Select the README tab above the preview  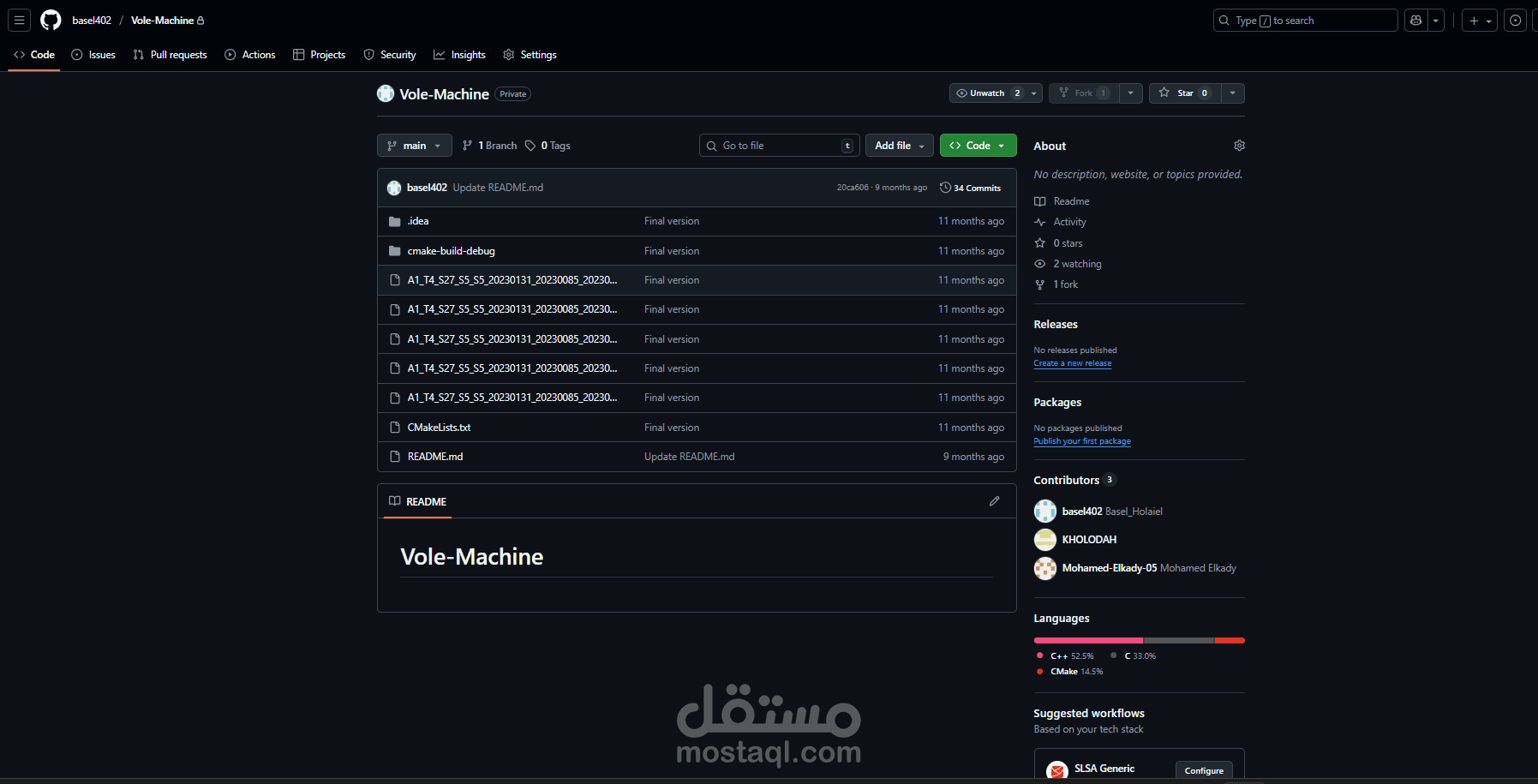(x=417, y=501)
